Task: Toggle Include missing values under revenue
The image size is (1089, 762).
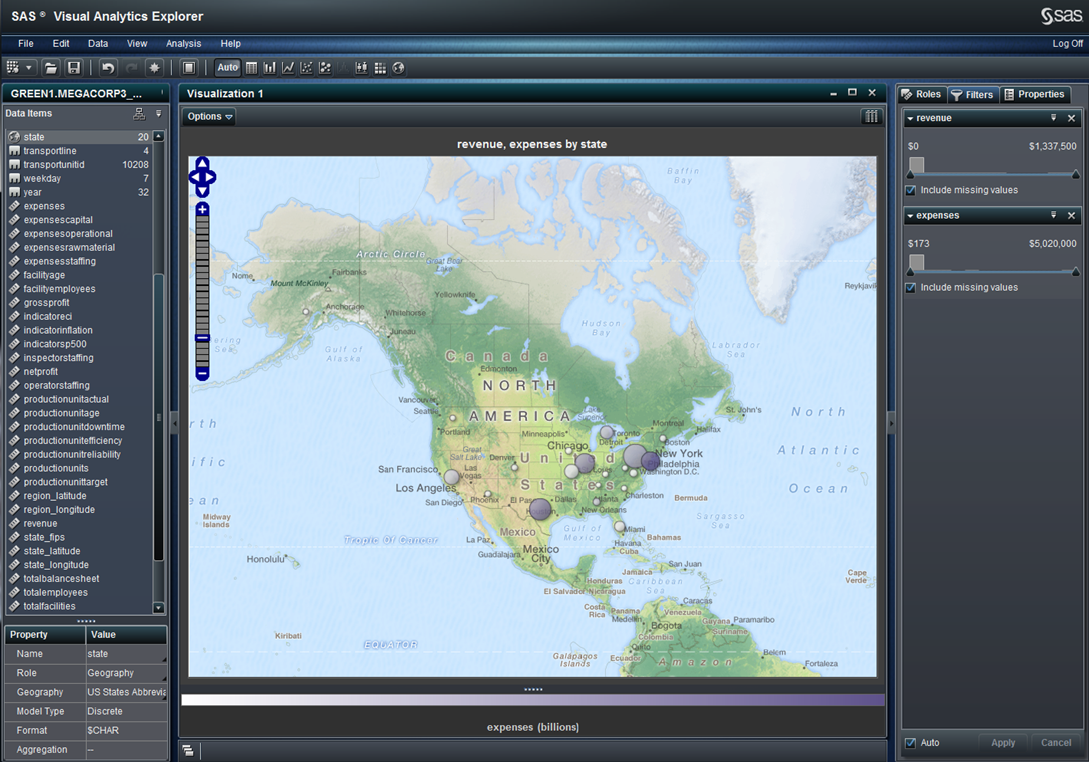Action: (x=910, y=190)
